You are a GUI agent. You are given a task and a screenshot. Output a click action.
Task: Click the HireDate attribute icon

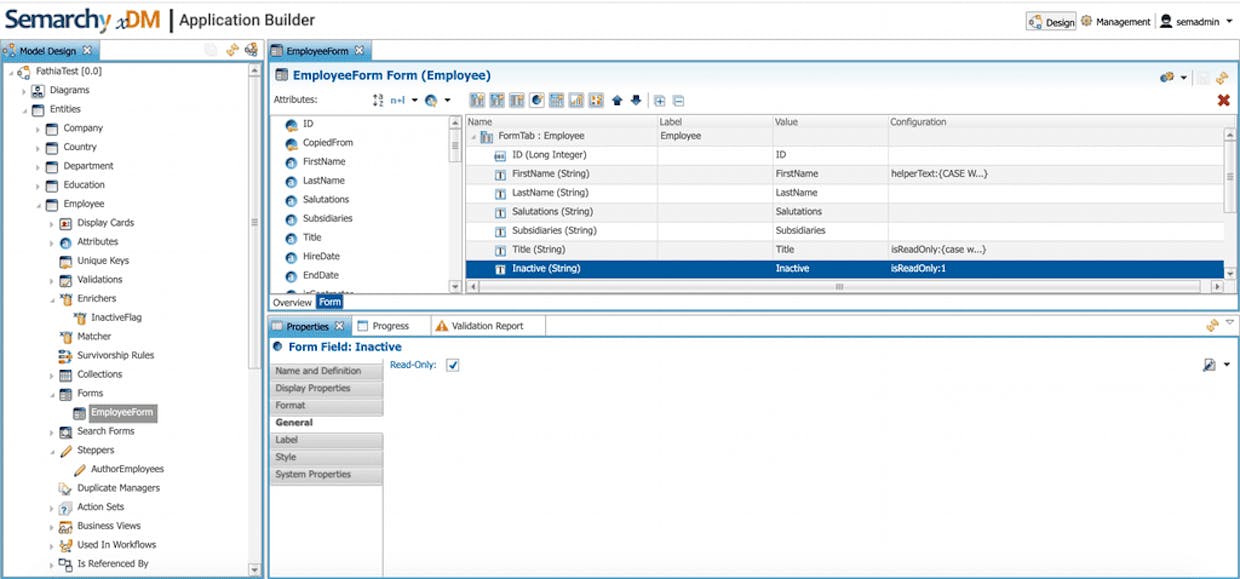[x=291, y=257]
